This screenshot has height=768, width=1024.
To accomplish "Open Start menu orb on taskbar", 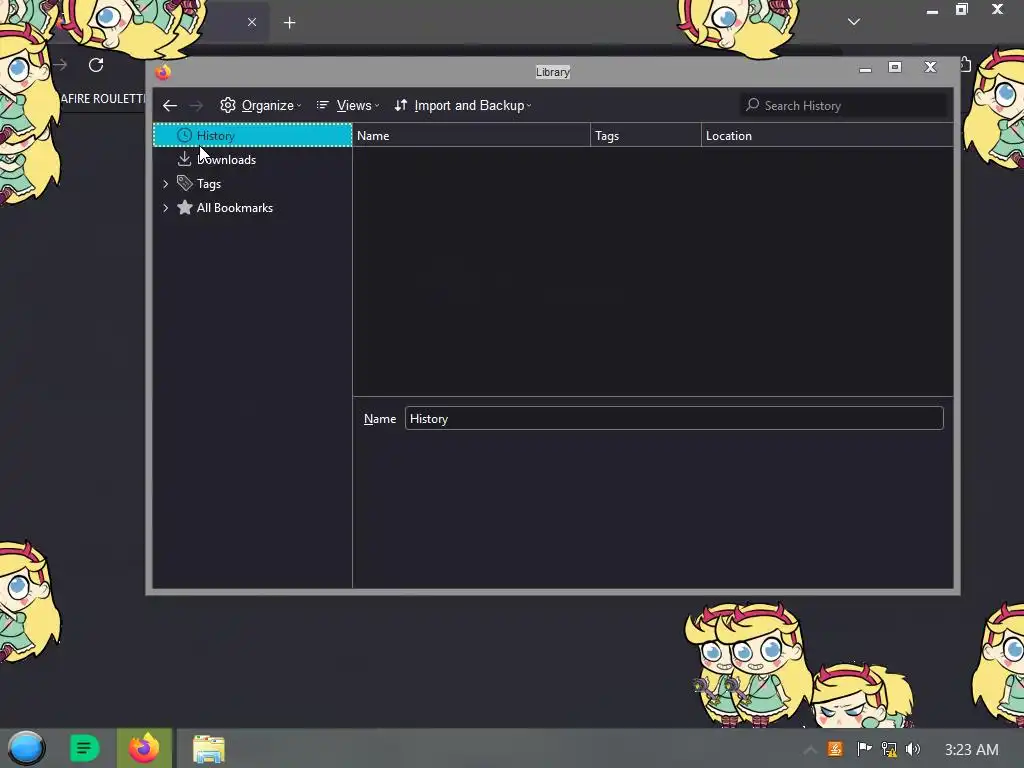I will [x=26, y=748].
